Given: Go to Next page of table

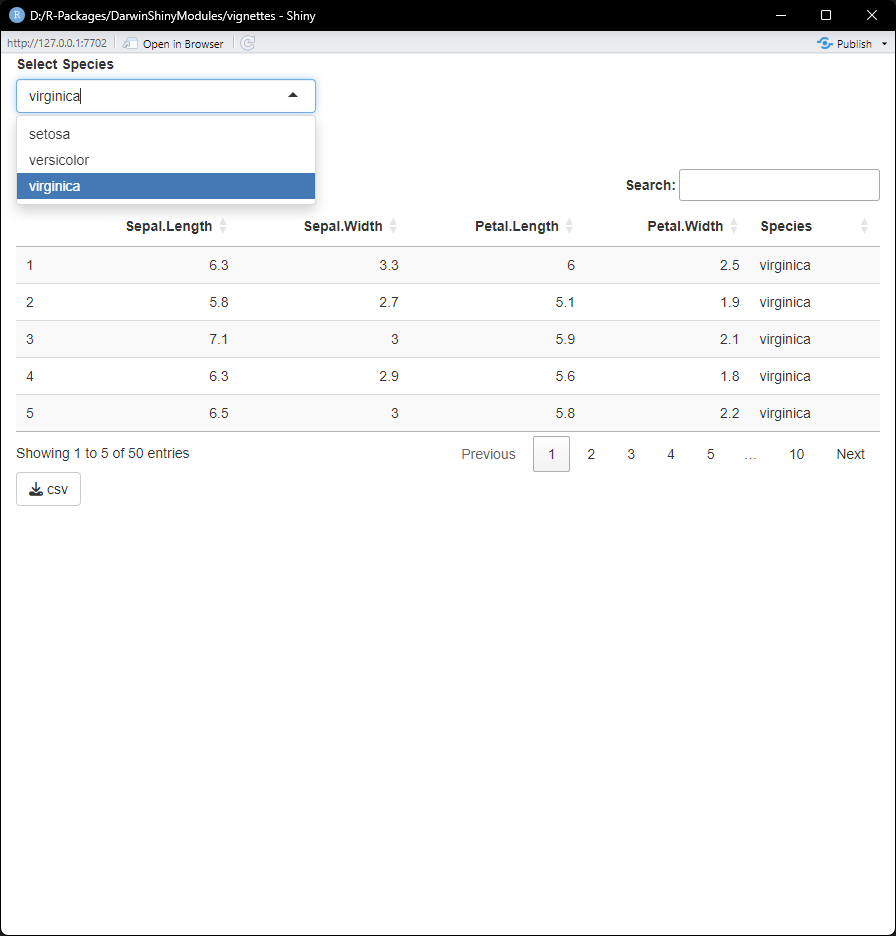Looking at the screenshot, I should pos(850,454).
